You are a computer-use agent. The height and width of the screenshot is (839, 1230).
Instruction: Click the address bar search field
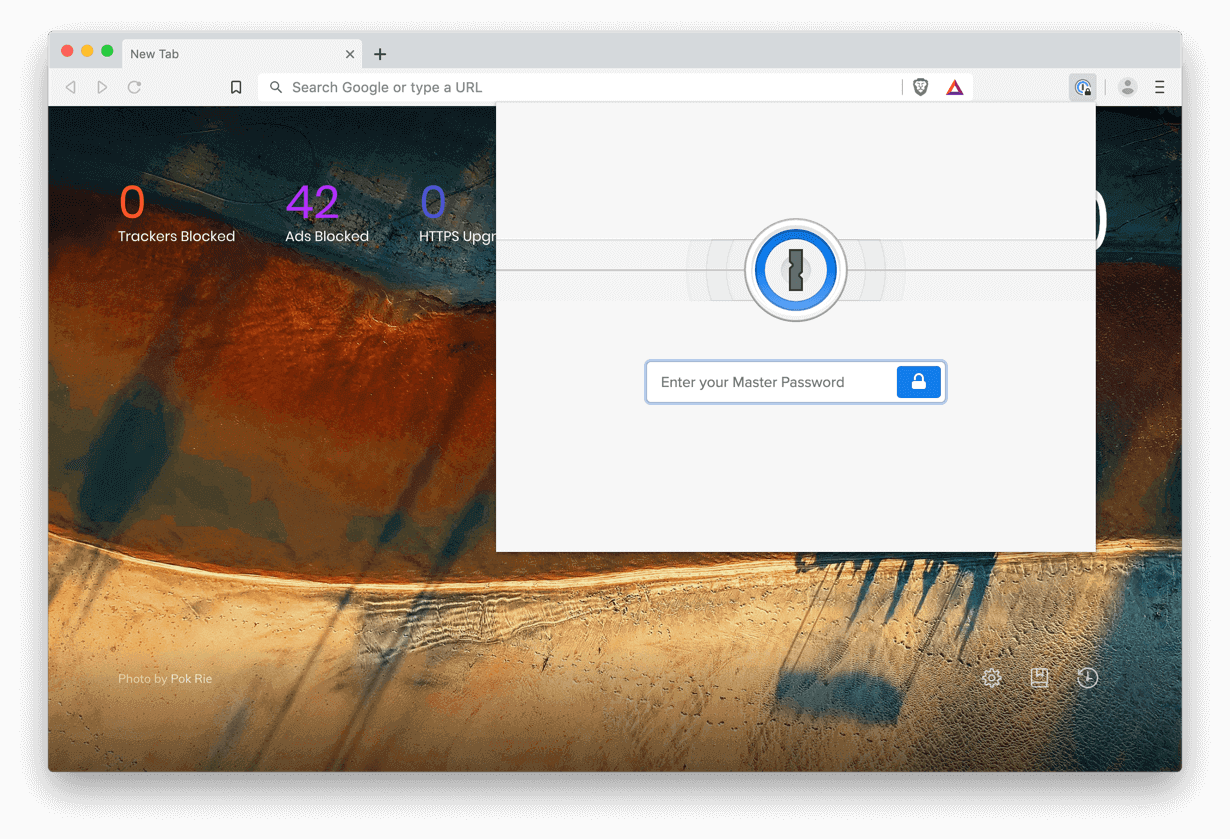tap(500, 87)
